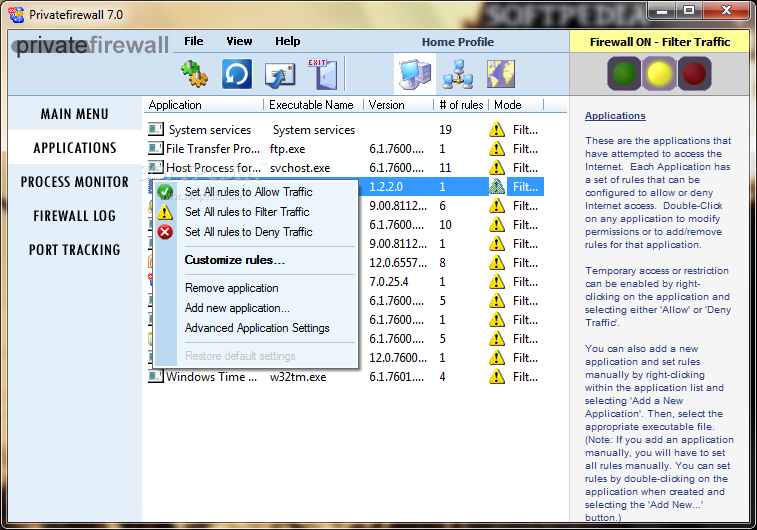
Task: Click warning icon in ftp.exe row
Action: click(x=497, y=149)
